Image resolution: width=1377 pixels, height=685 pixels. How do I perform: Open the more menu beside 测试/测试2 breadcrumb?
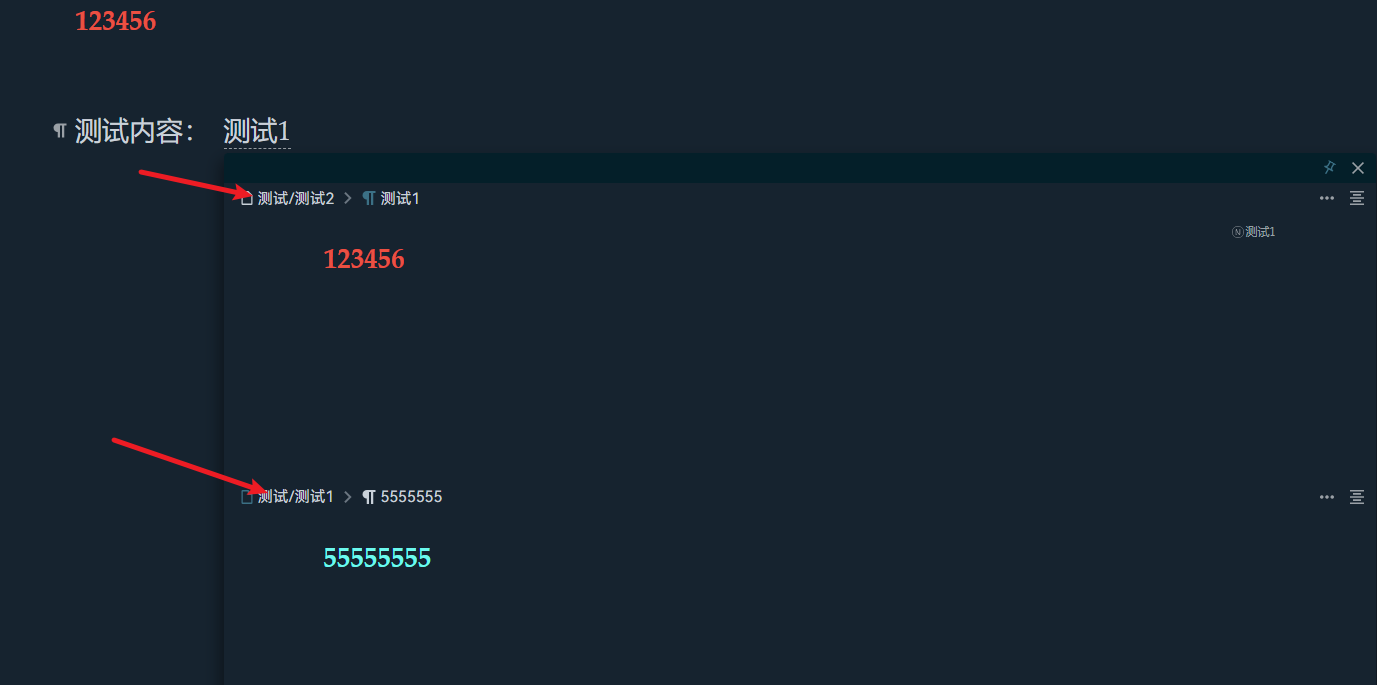click(1327, 198)
